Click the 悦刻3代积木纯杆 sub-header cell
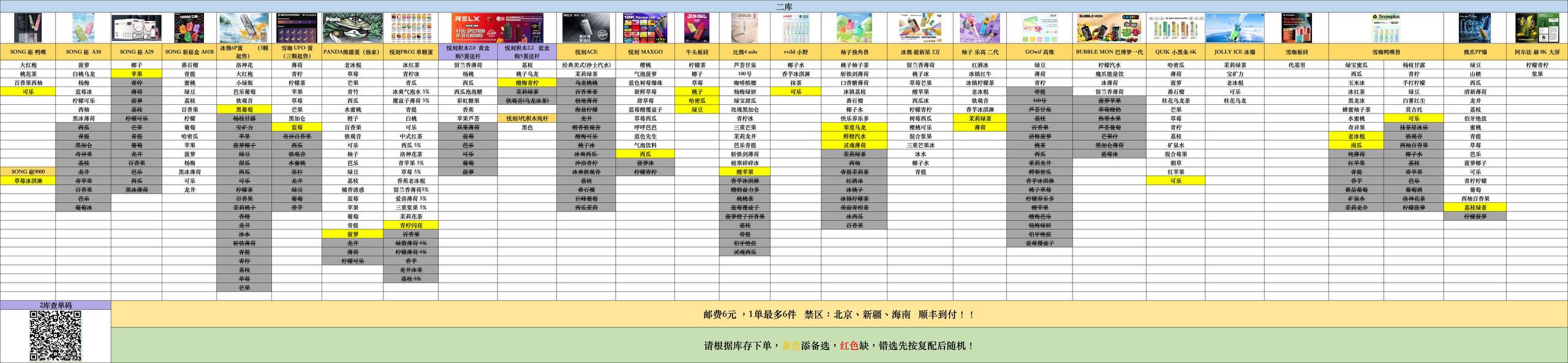The width and height of the screenshot is (1568, 363). (x=527, y=118)
